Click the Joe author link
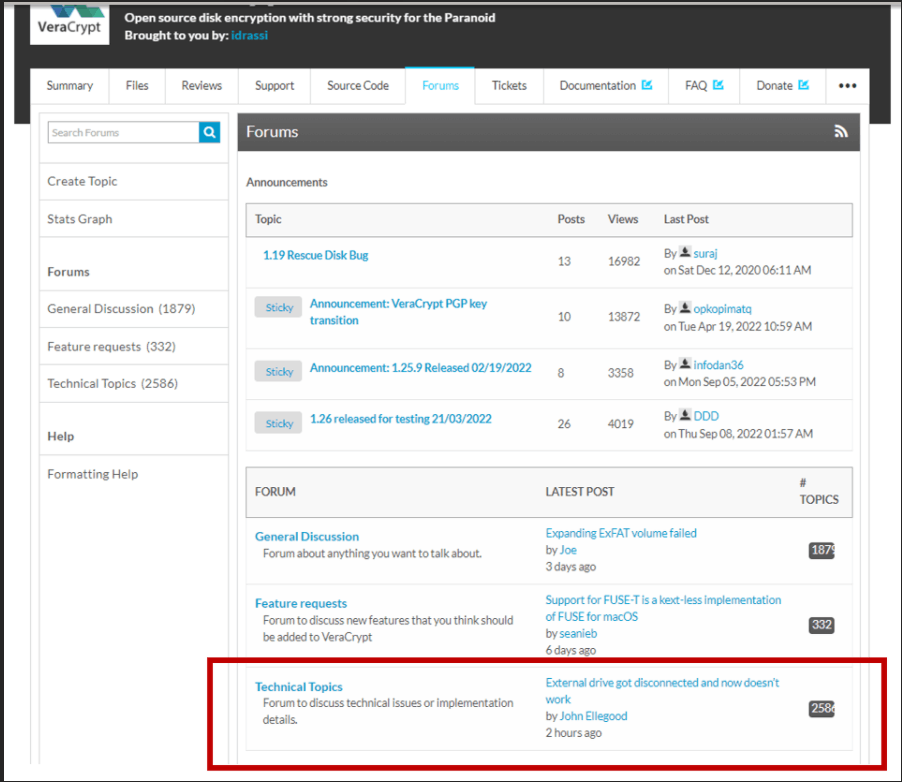Viewport: 902px width, 782px height. coord(568,550)
